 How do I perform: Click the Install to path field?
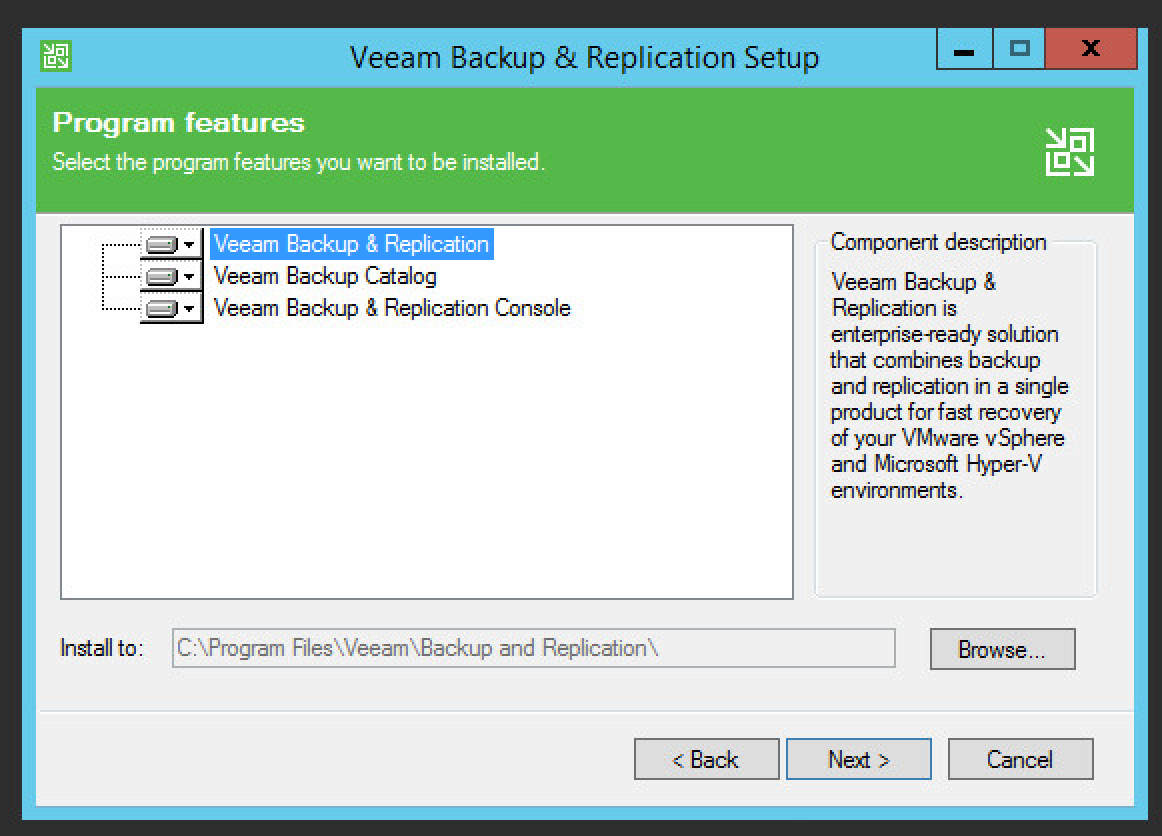point(533,648)
